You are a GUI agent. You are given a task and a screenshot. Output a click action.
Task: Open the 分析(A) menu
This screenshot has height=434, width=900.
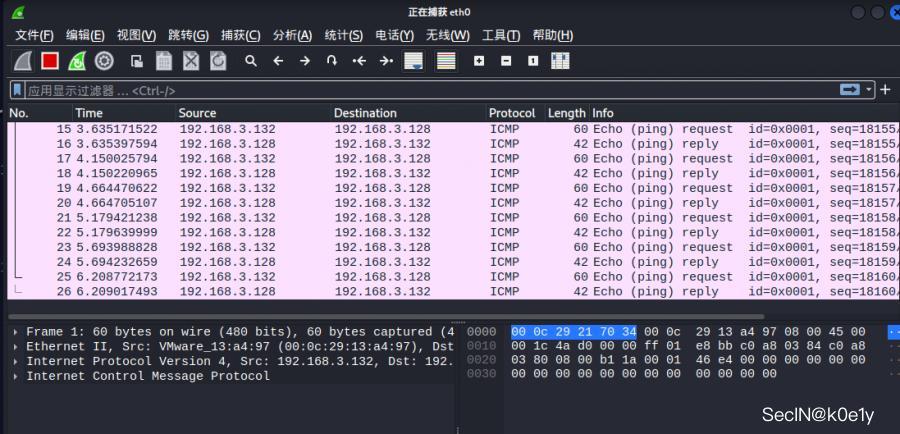292,35
